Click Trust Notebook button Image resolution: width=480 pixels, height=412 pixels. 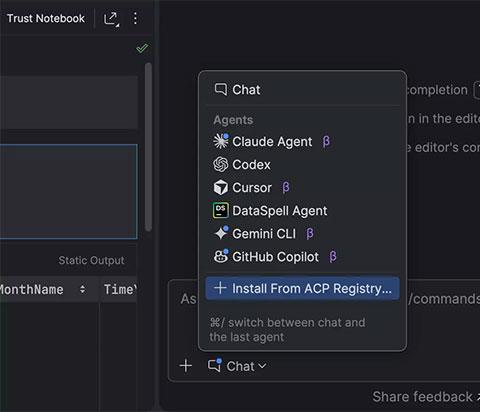(x=46, y=19)
